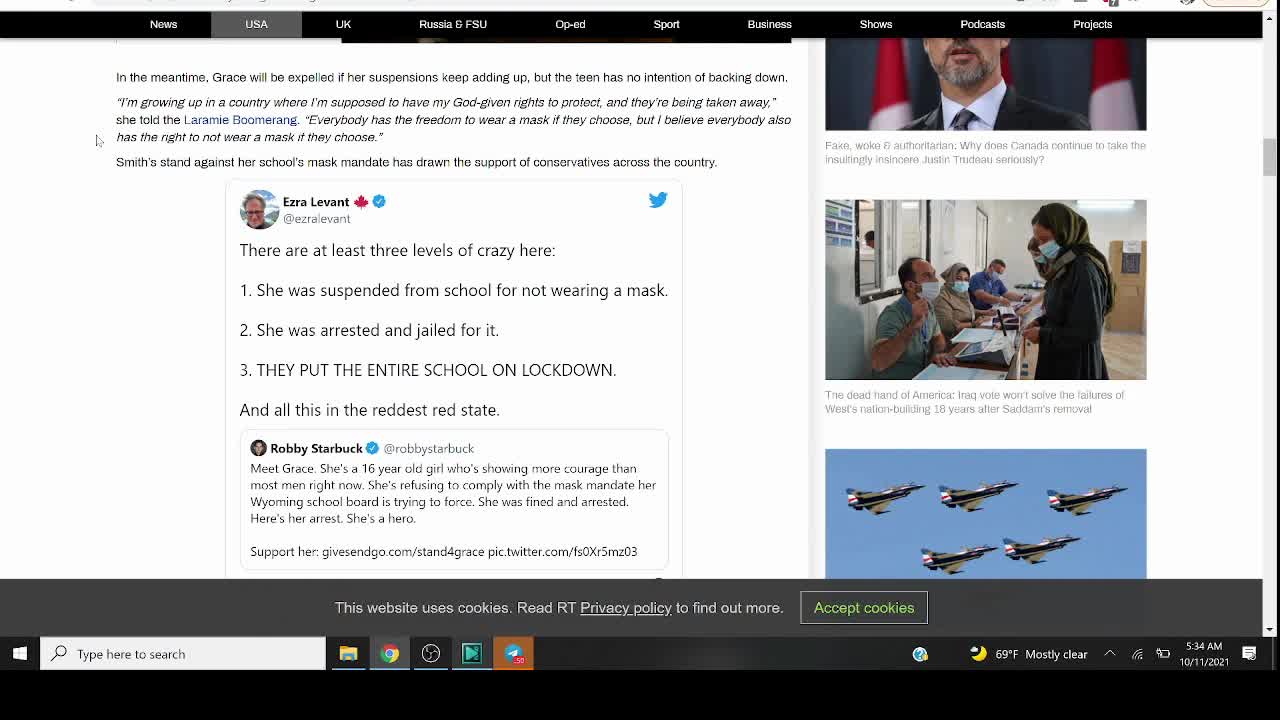Open the Shows section
This screenshot has width=1280, height=720.
875,24
